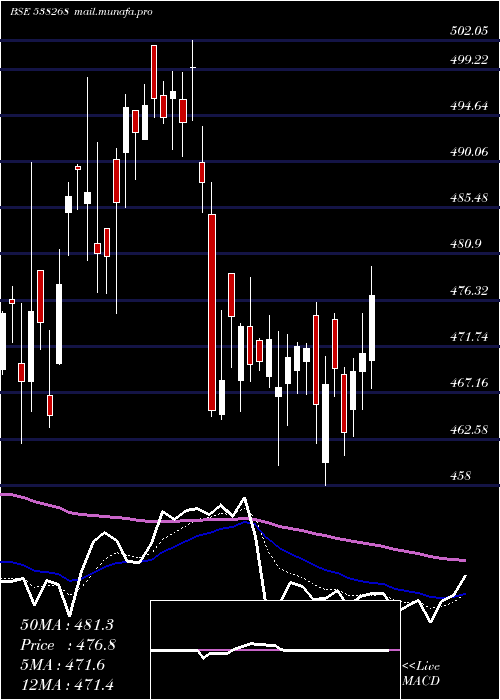Click inside the MACD inset chart box
Viewport: 500px width, 700px height.
pos(275,650)
